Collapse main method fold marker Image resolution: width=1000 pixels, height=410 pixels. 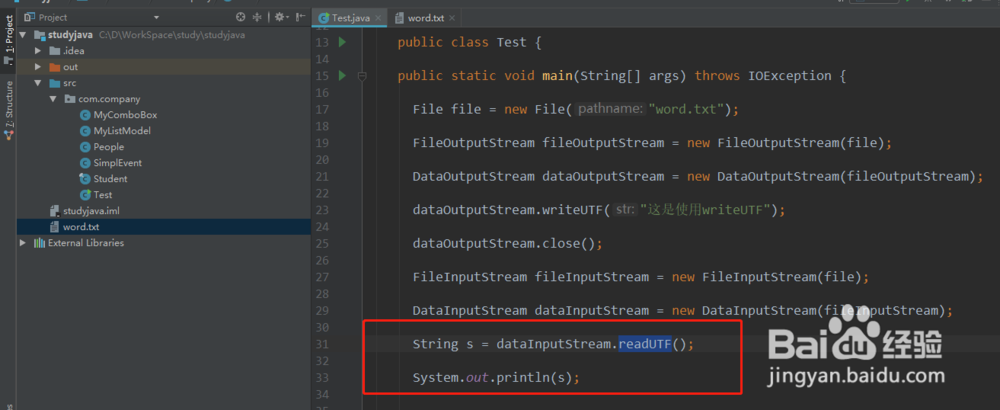point(362,77)
